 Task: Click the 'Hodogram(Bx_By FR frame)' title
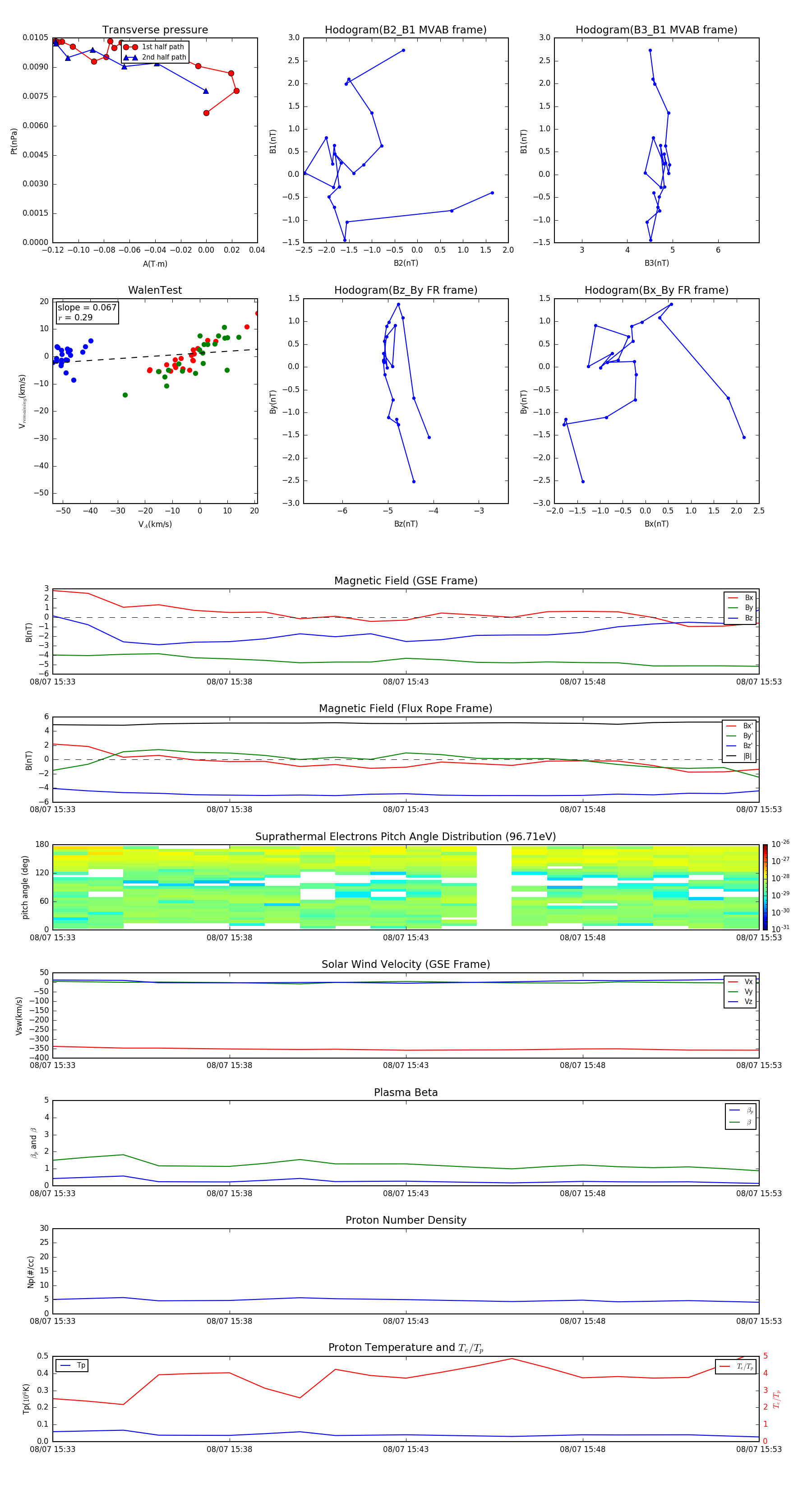[x=656, y=290]
